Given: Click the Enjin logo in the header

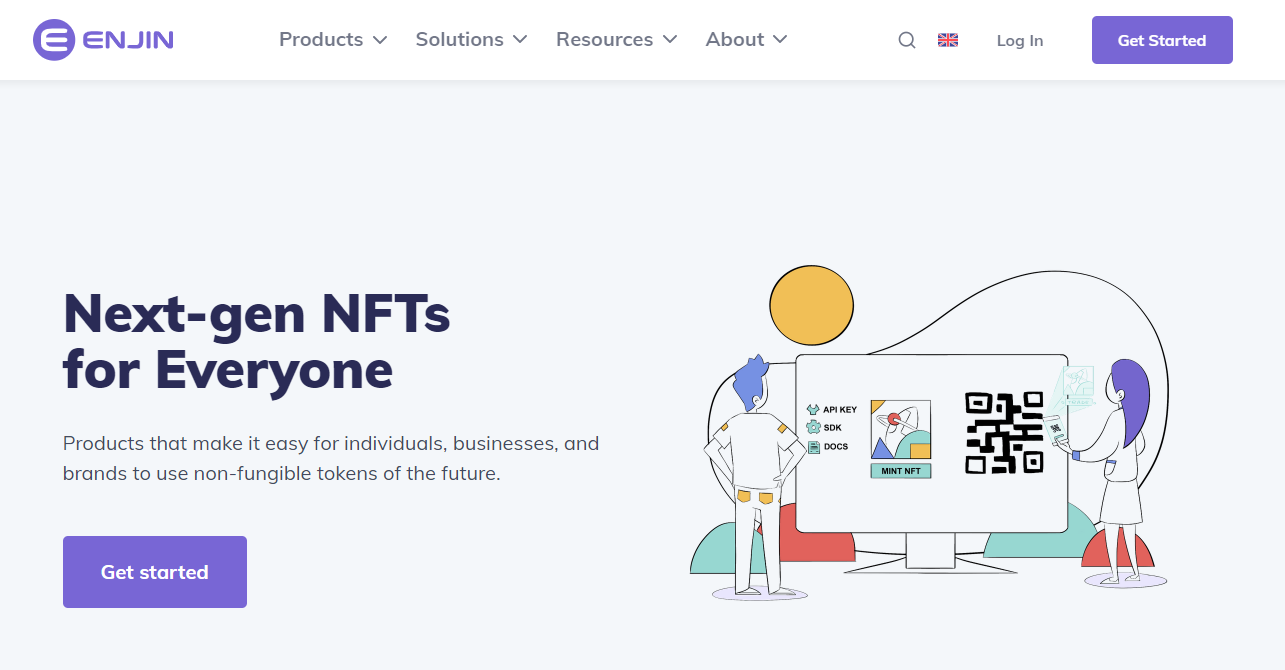Looking at the screenshot, I should coord(103,40).
